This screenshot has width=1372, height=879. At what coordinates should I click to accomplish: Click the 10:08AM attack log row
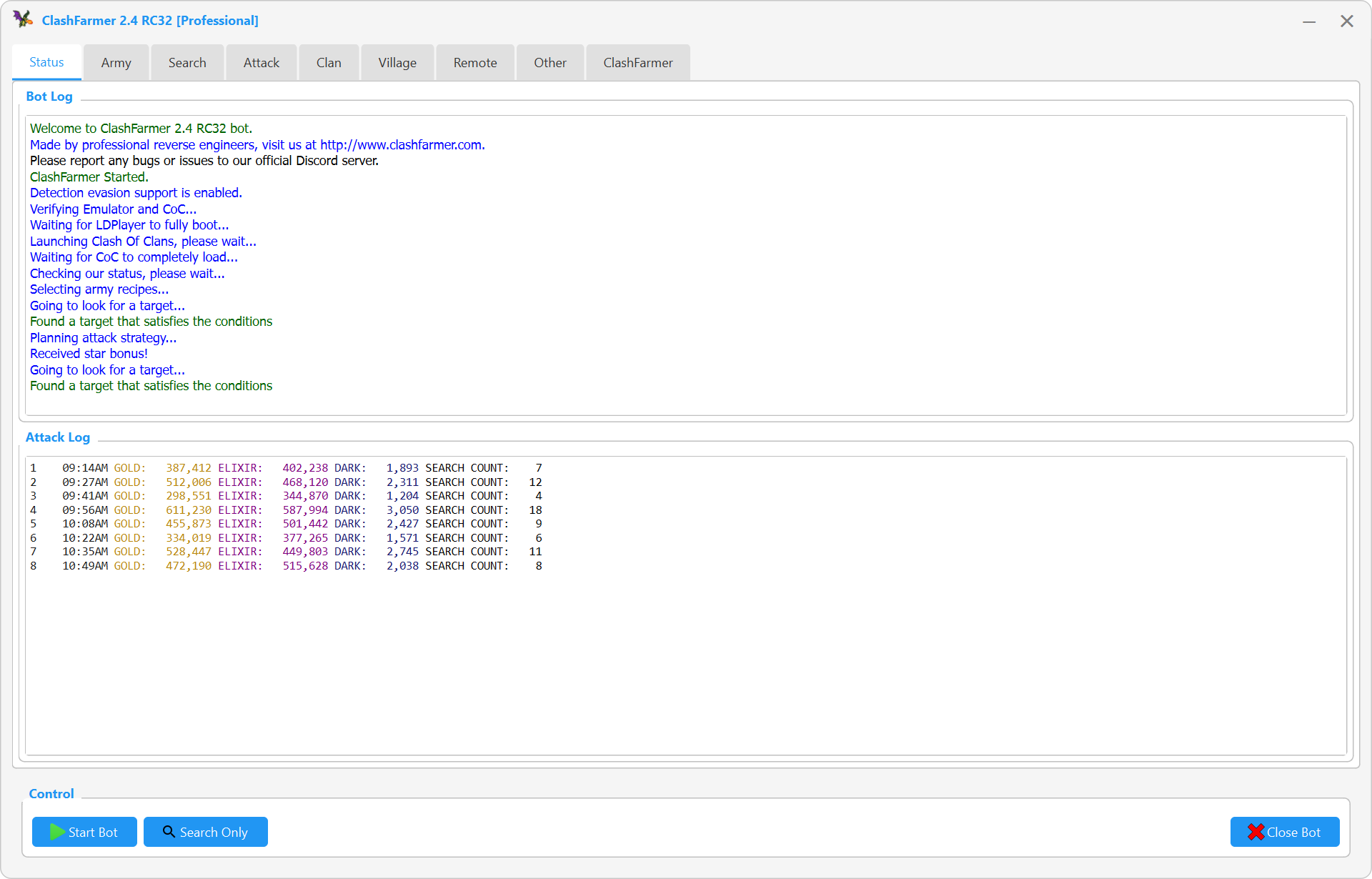pos(286,524)
